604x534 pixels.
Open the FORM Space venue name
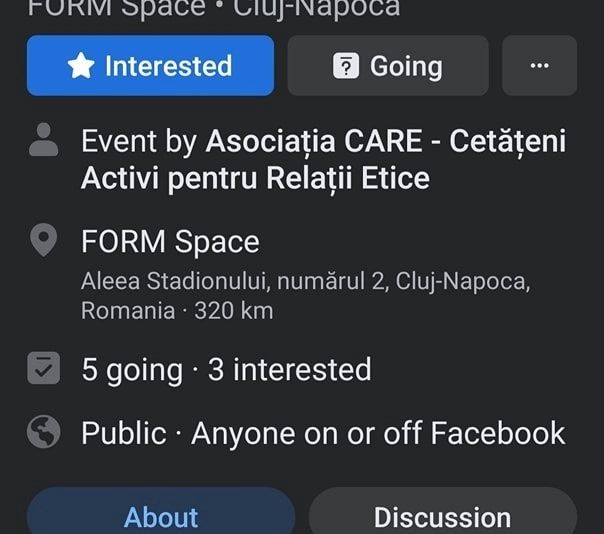point(170,242)
